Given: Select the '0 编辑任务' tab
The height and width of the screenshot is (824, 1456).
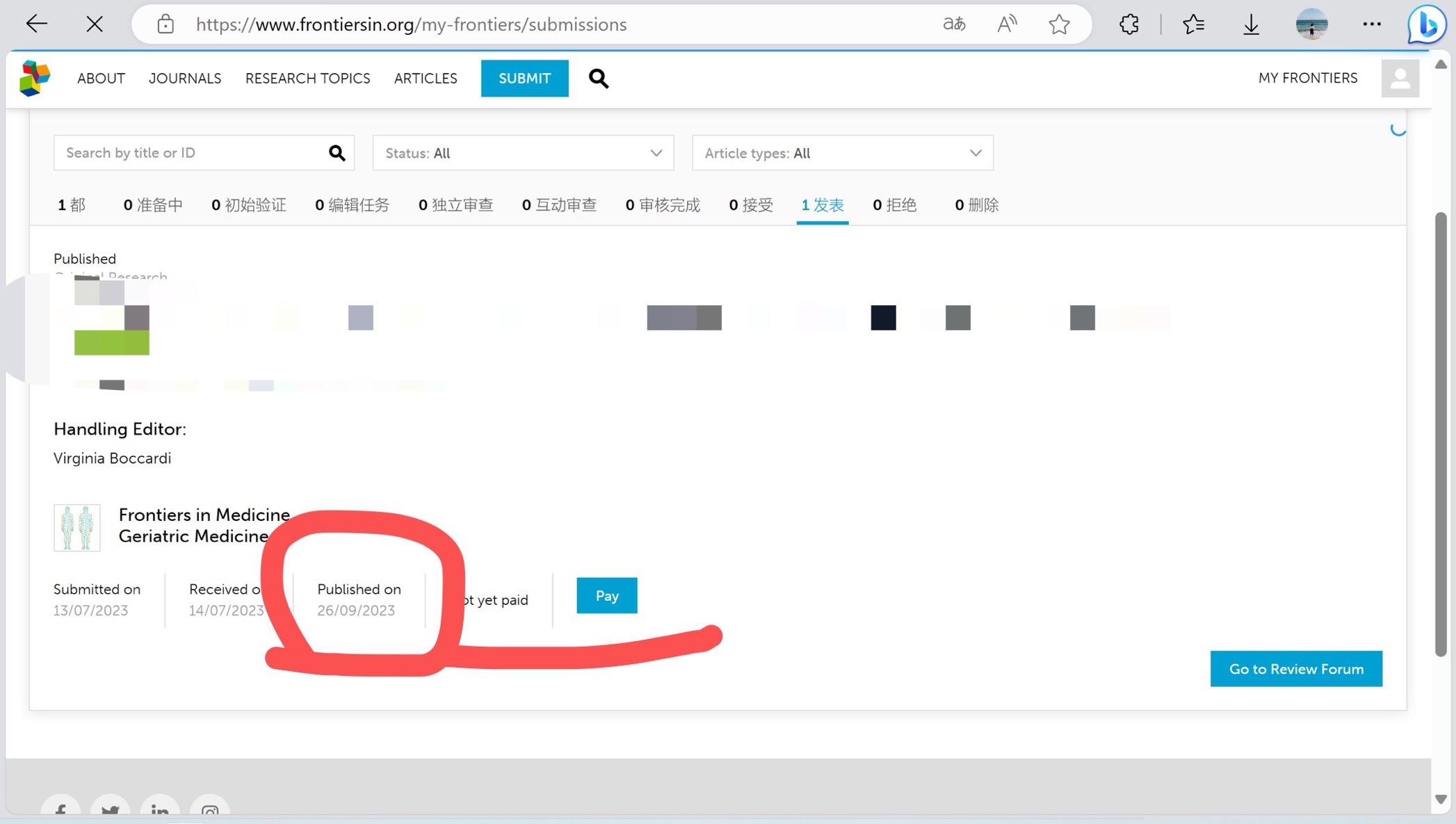Looking at the screenshot, I should [x=353, y=205].
